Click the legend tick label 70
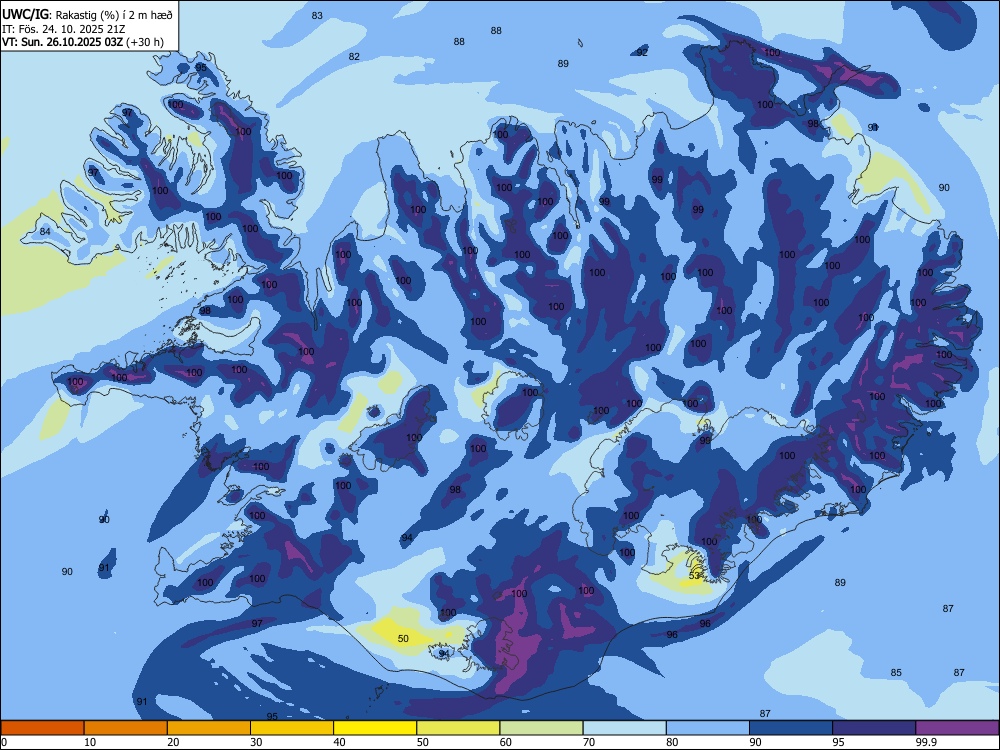 (589, 742)
